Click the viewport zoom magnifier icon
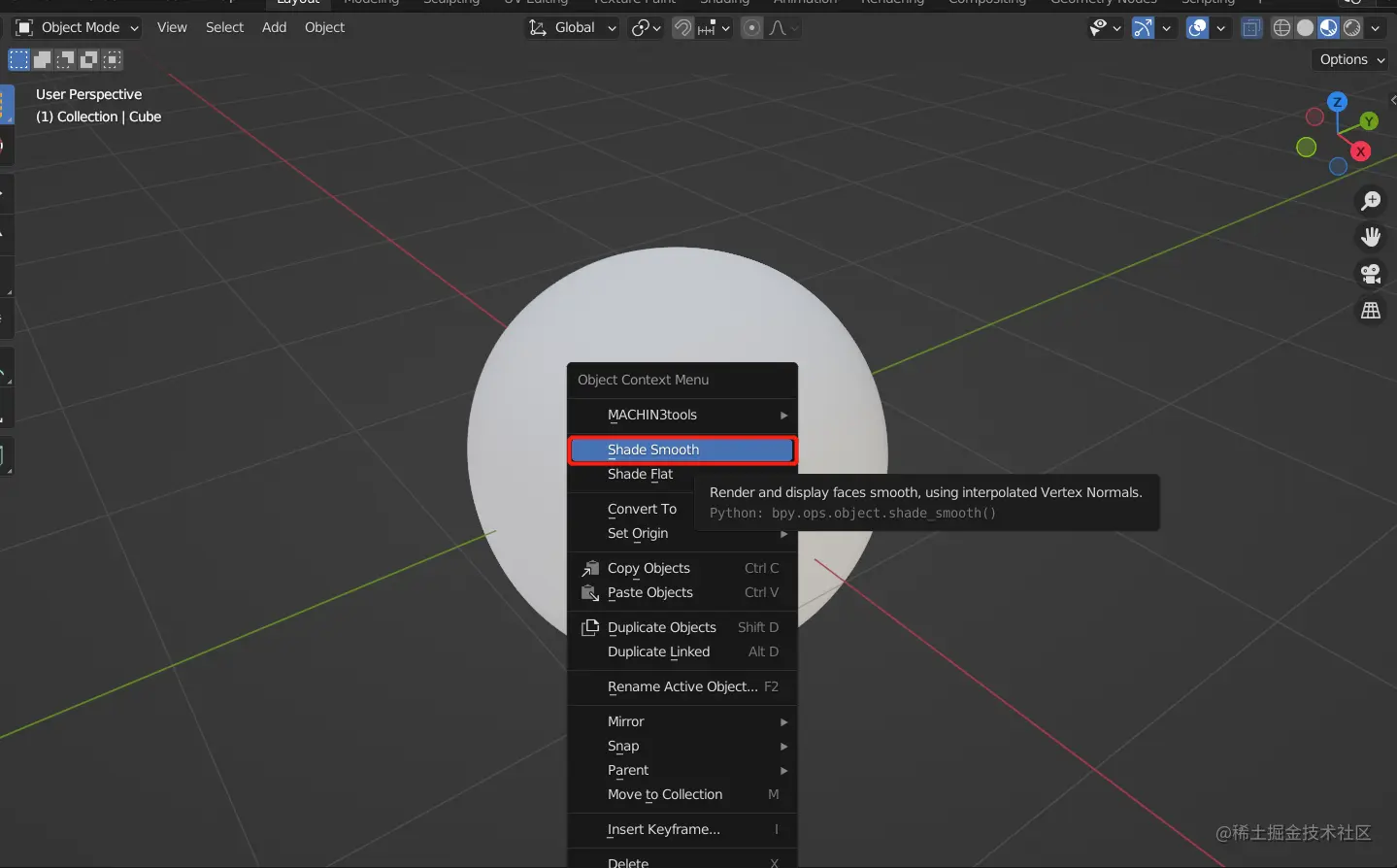 pos(1371,201)
